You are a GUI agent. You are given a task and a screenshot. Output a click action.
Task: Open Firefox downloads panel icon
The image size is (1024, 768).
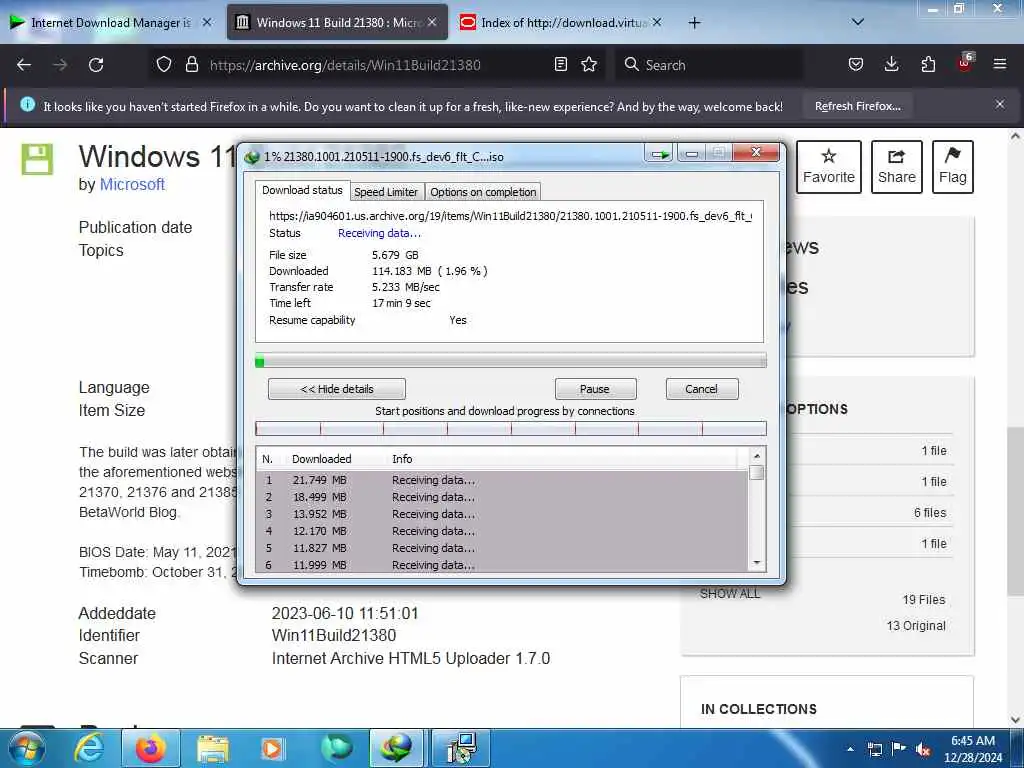(x=891, y=65)
